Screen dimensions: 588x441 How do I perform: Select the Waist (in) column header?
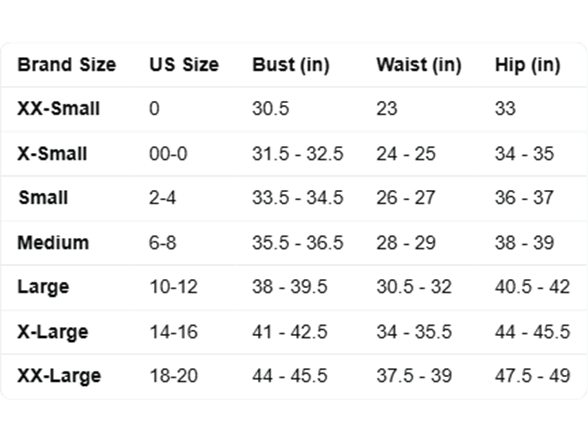(x=419, y=65)
